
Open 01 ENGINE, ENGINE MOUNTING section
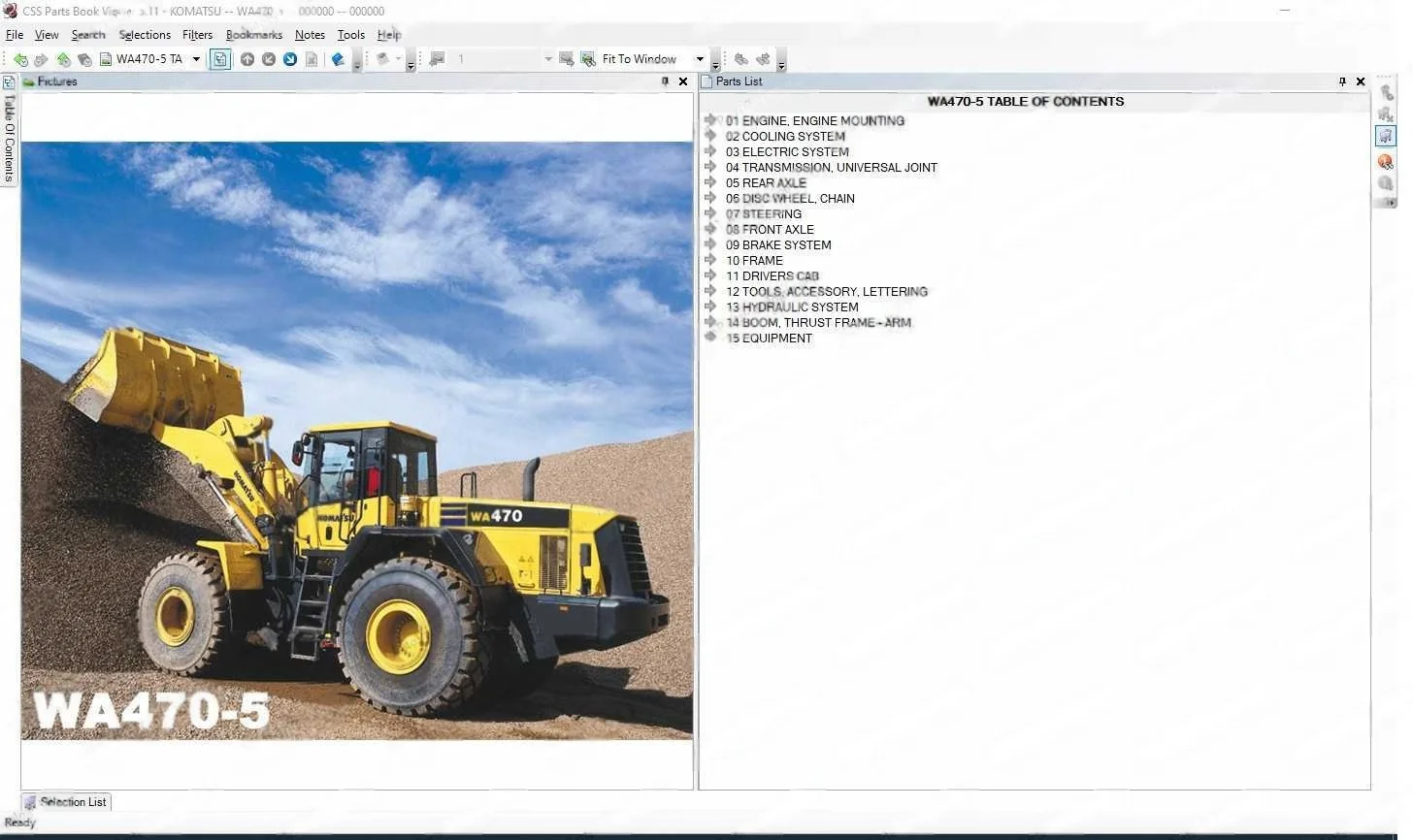(x=815, y=121)
